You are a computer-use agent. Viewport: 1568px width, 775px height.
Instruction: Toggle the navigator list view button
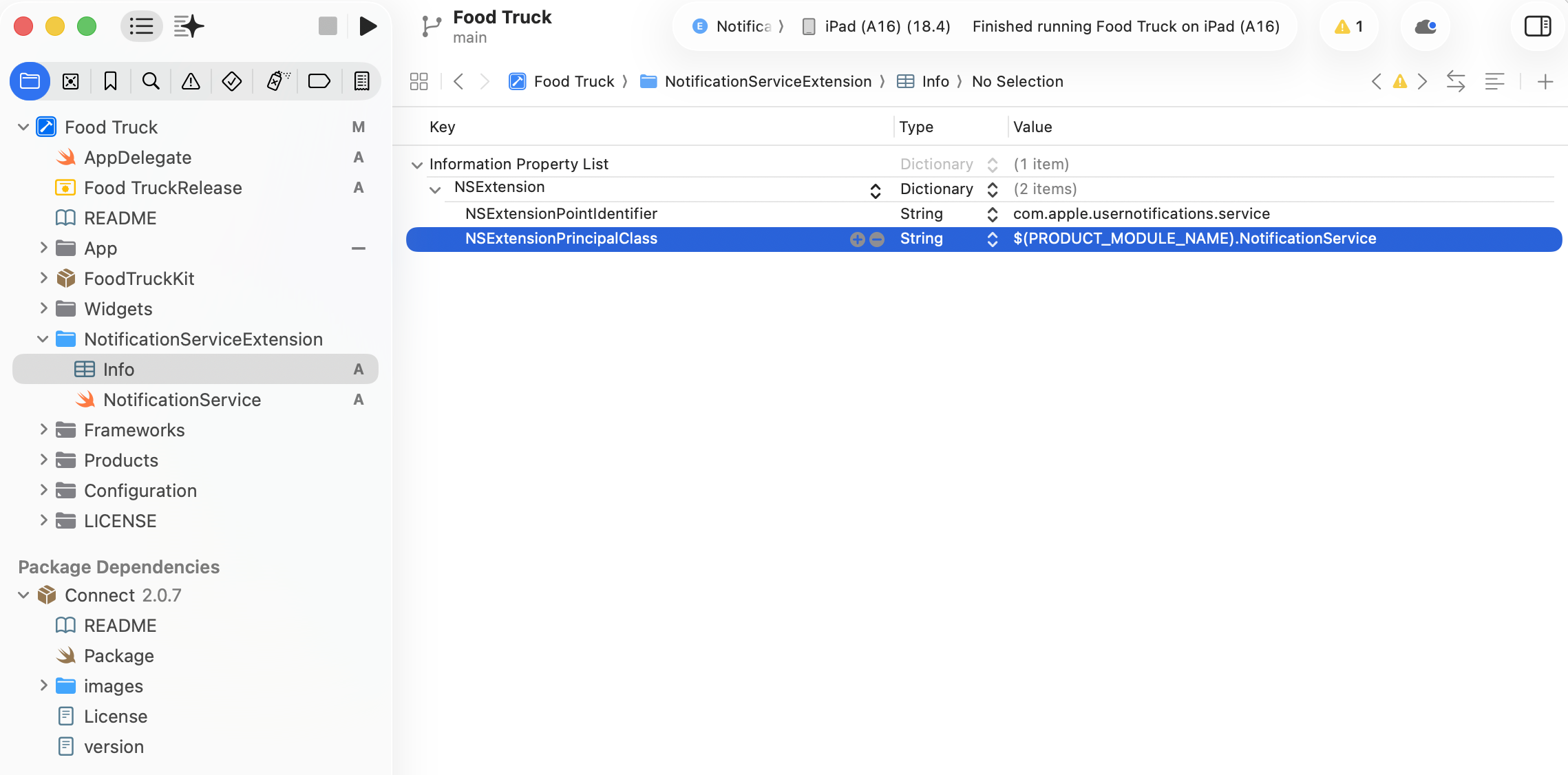click(141, 26)
